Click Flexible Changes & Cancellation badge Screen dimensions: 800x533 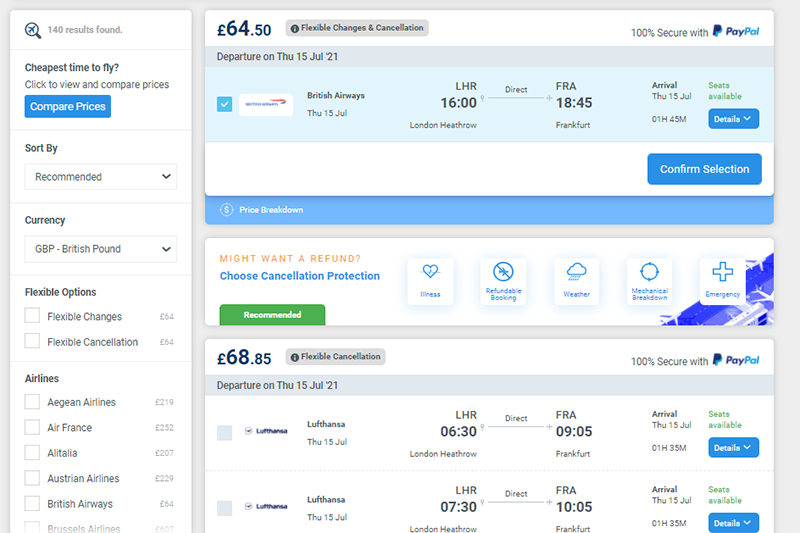pyautogui.click(x=357, y=28)
